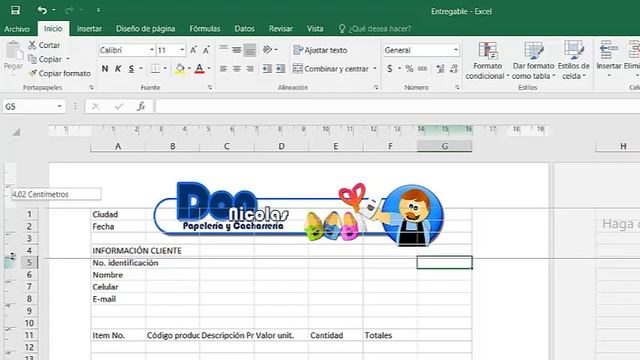Open the fill color dropdown arrow
Screen dimensions: 640x360
189,69
